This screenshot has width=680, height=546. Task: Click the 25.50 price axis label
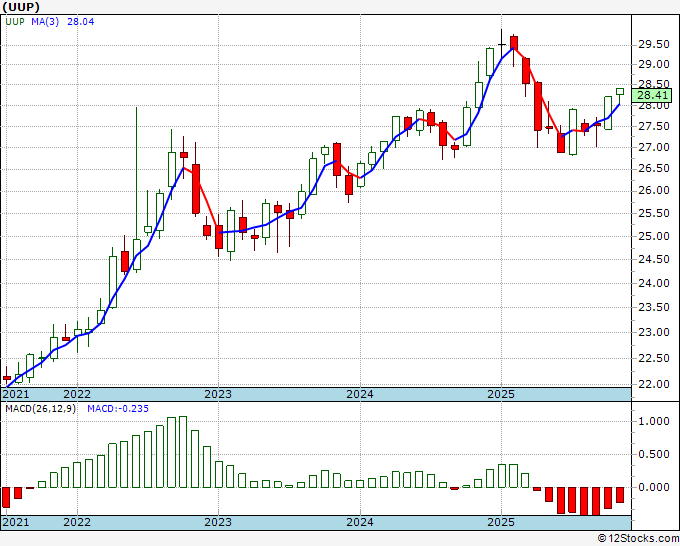pos(654,213)
